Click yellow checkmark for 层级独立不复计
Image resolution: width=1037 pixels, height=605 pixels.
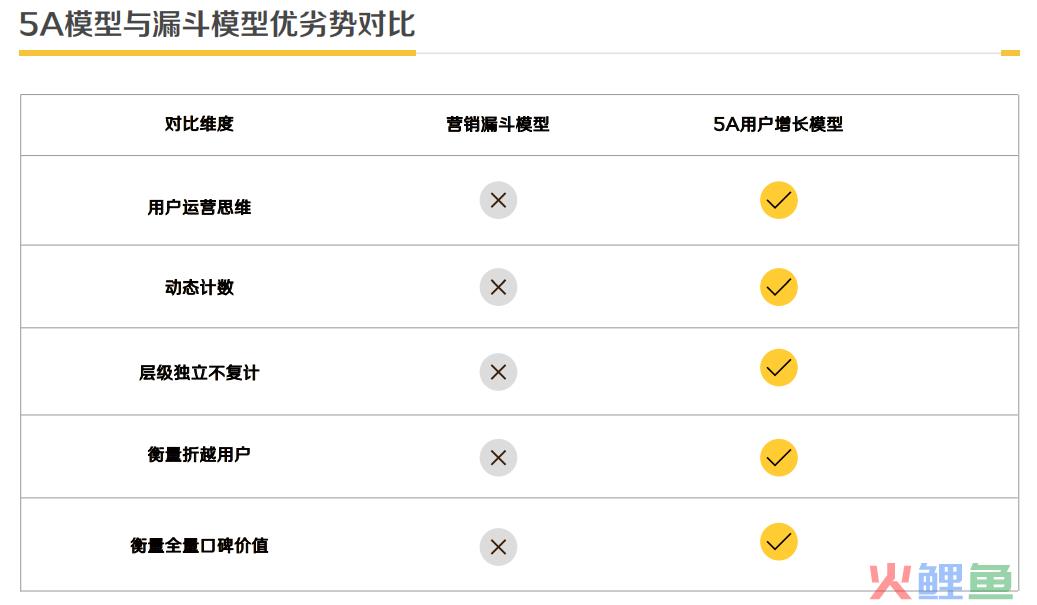pyautogui.click(x=778, y=368)
